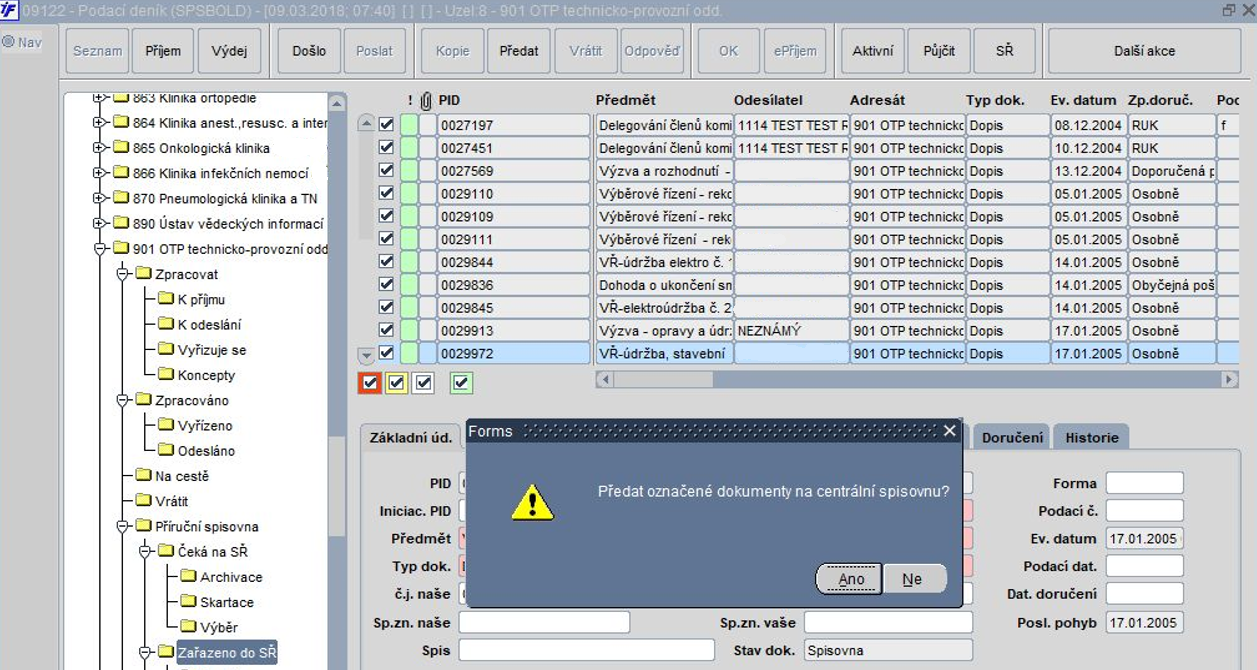Screen dimensions: 1257x670
Task: Click the Archivace folder icon
Action: pyautogui.click(x=188, y=577)
